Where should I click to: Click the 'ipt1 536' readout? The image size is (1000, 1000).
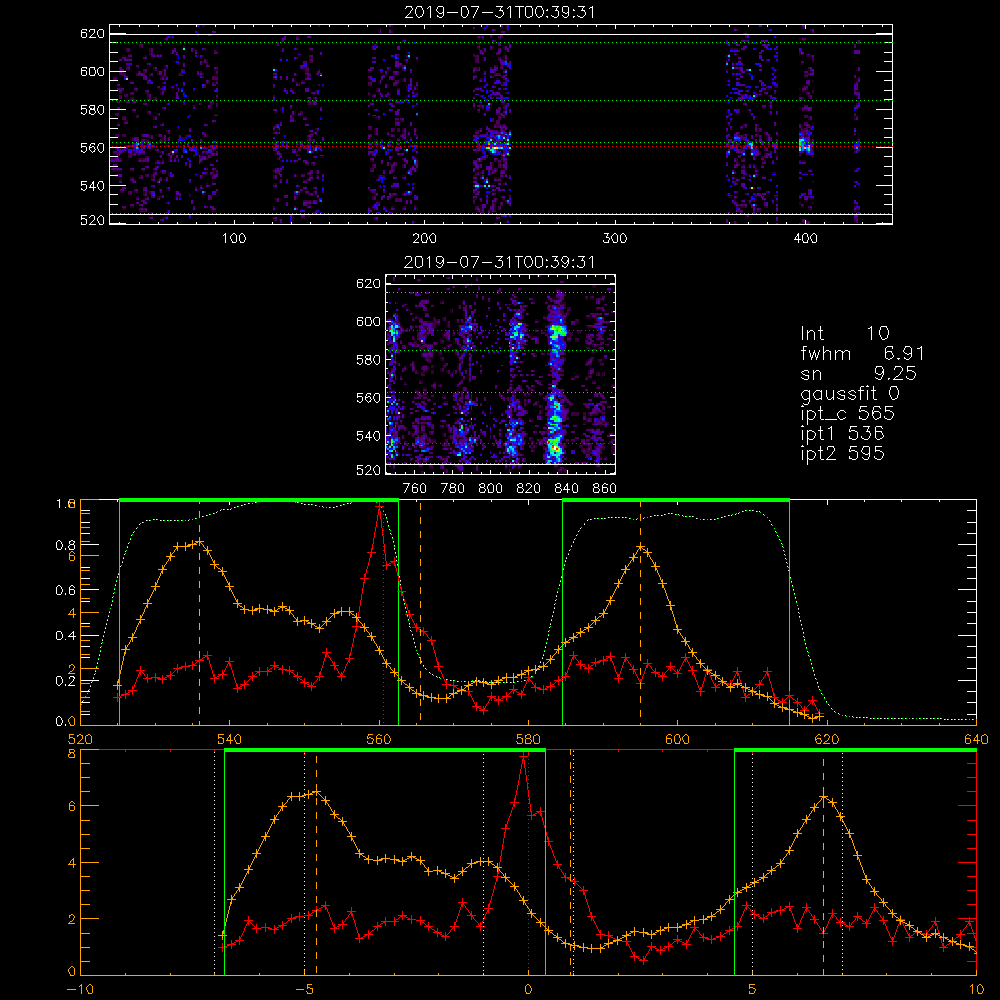click(842, 434)
